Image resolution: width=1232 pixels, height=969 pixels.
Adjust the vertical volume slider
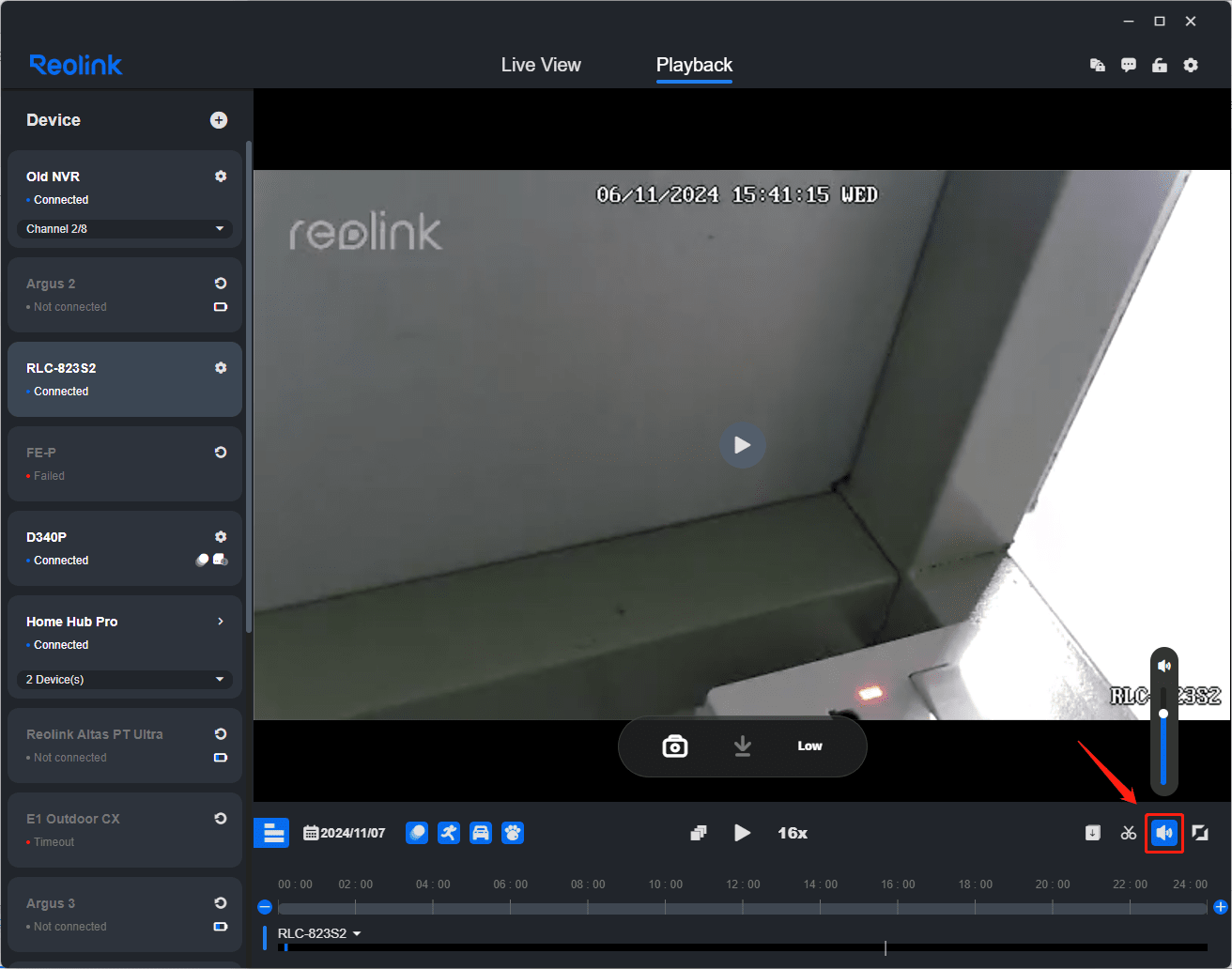(1163, 735)
